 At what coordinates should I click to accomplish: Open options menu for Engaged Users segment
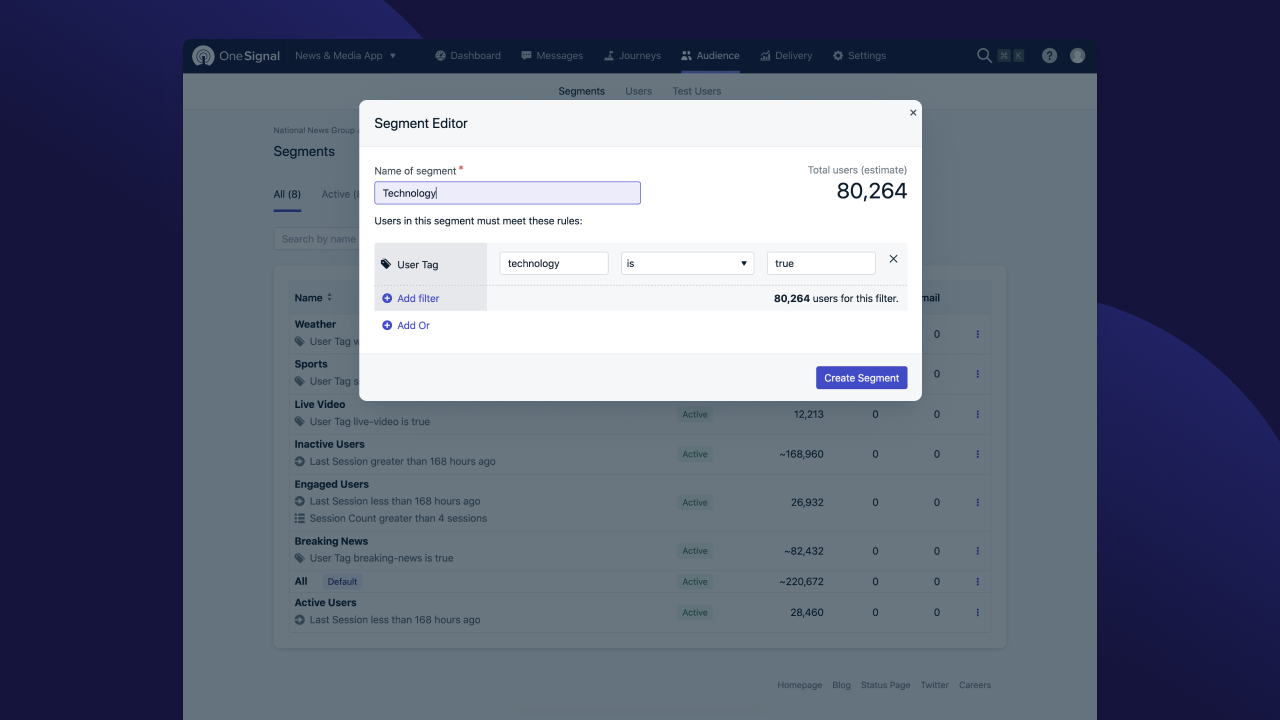click(977, 503)
